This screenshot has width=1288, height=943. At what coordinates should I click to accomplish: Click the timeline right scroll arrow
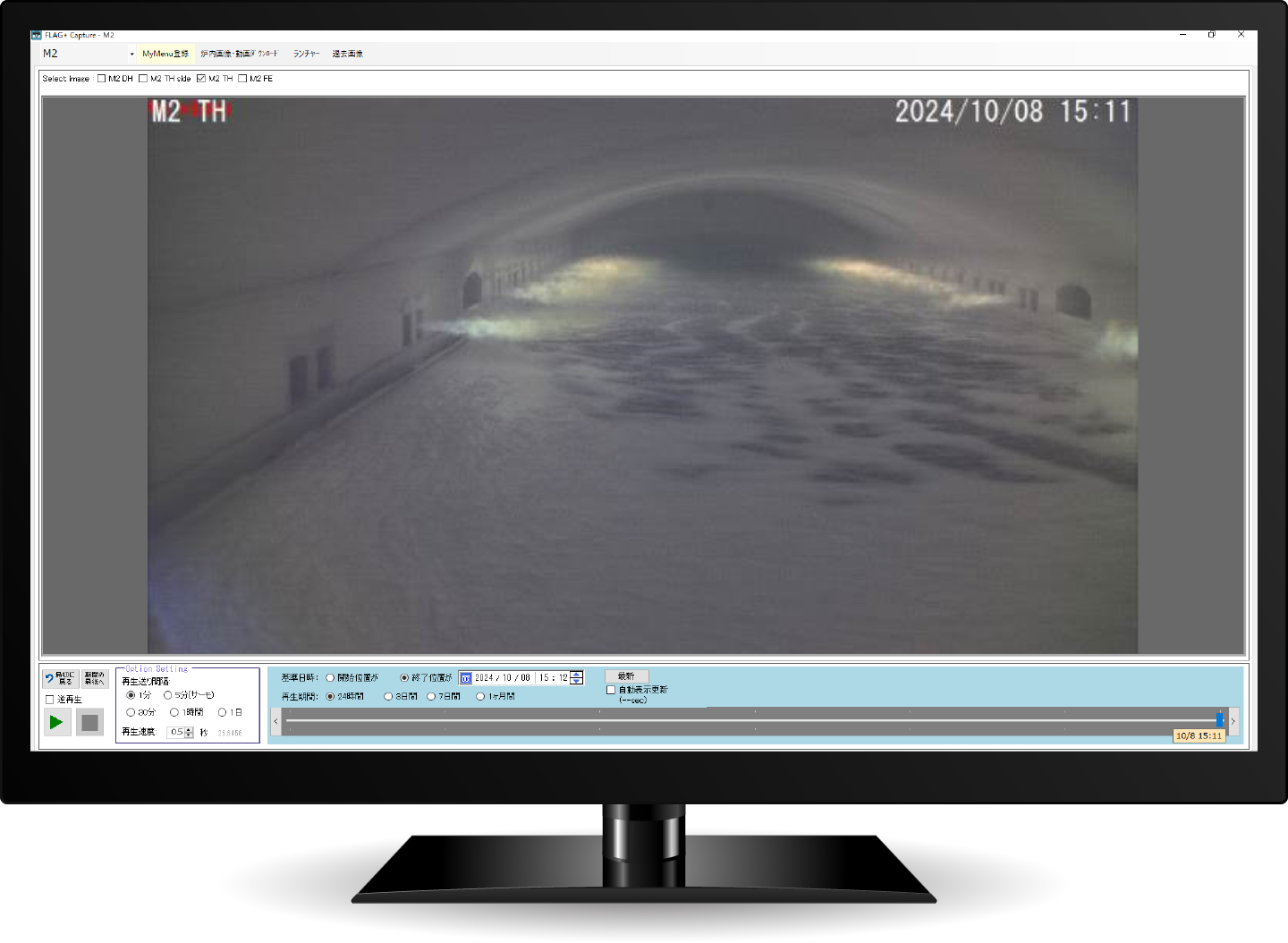(1233, 721)
